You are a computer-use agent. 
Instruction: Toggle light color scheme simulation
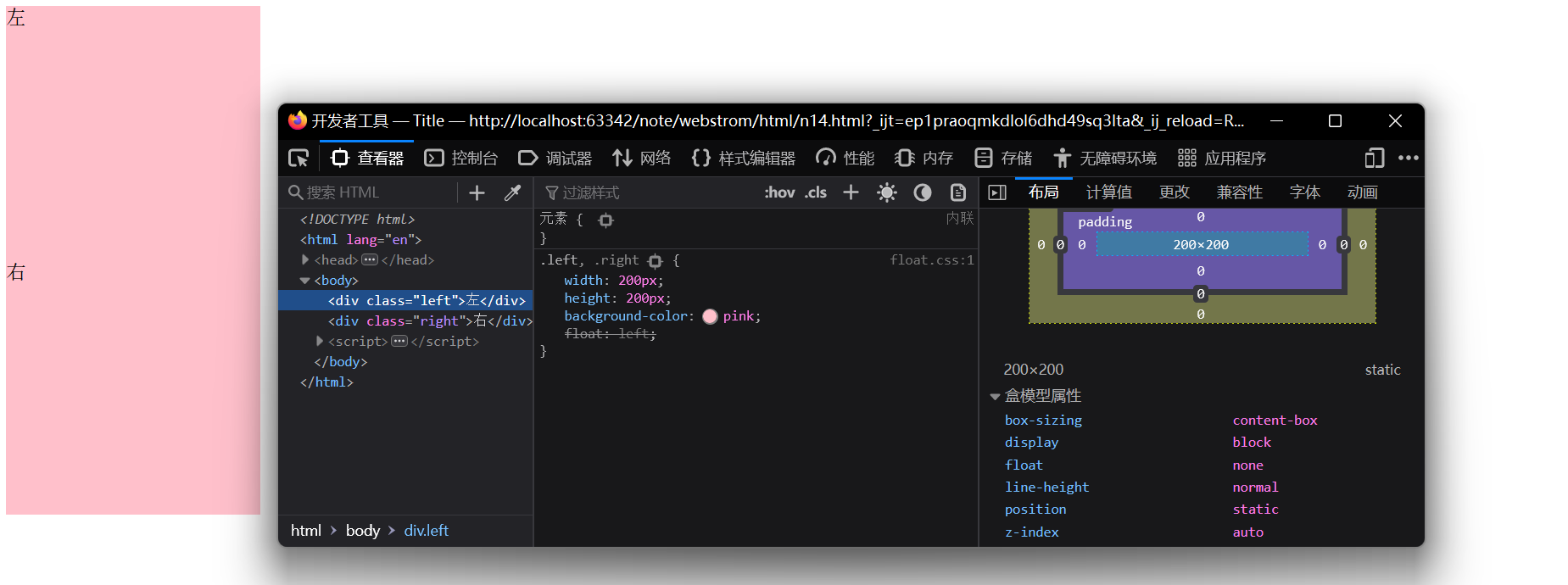886,193
